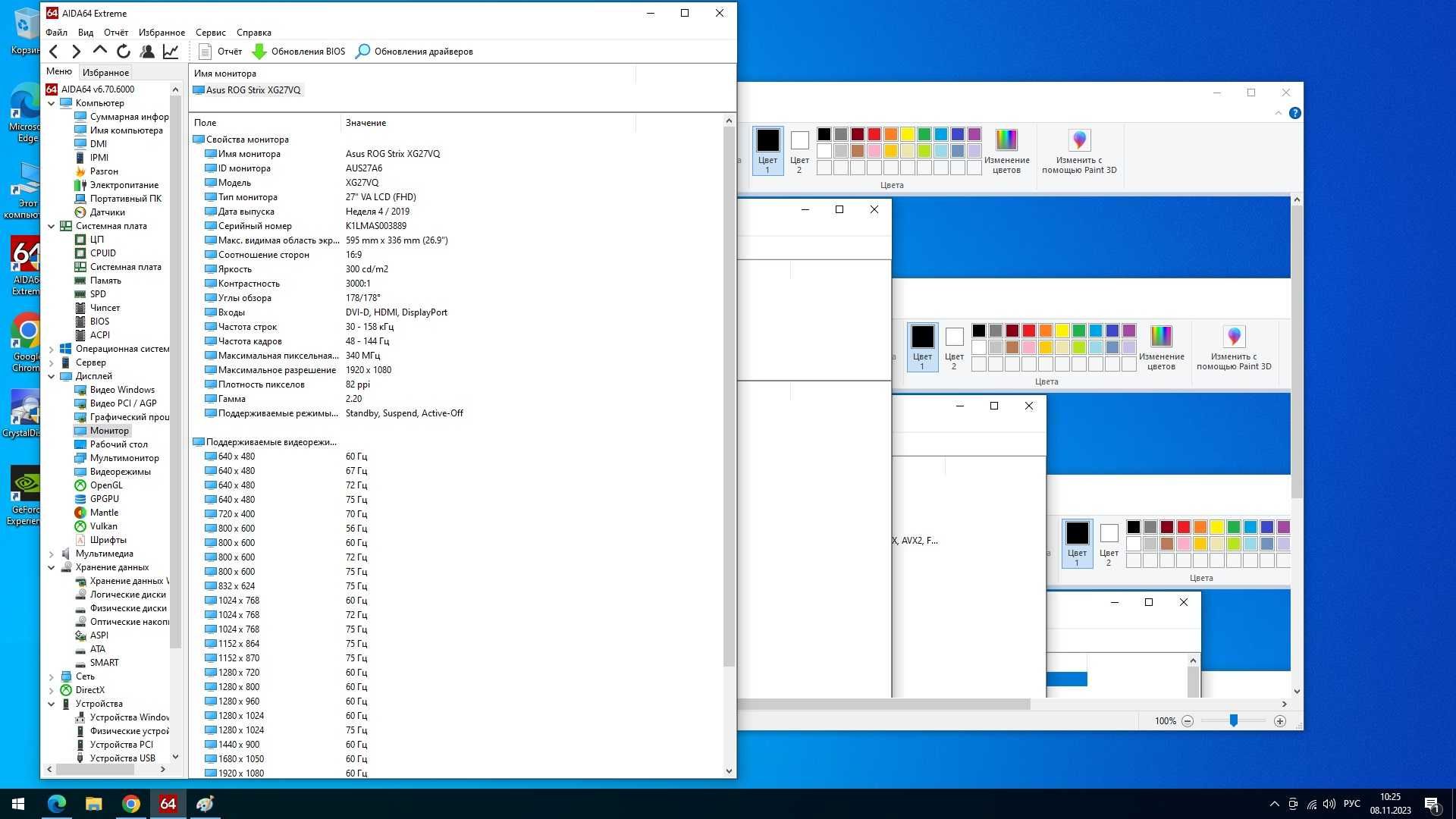
Task: Click the Отчёт report toolbar button
Action: pos(220,52)
